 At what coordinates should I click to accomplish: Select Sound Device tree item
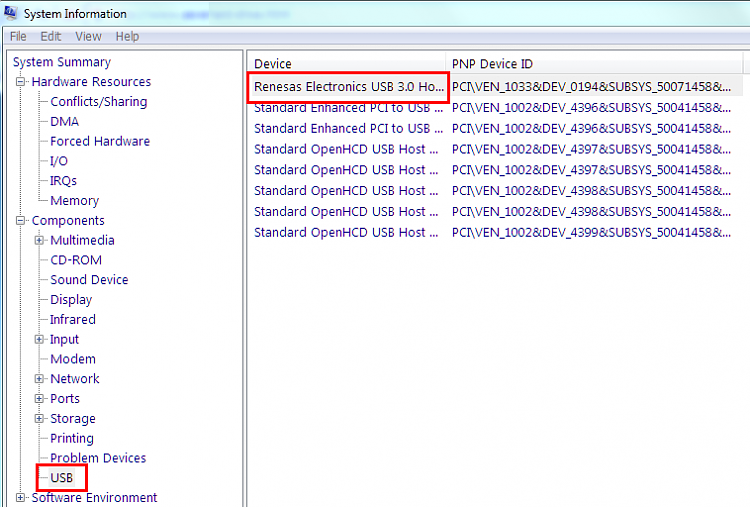(x=89, y=280)
